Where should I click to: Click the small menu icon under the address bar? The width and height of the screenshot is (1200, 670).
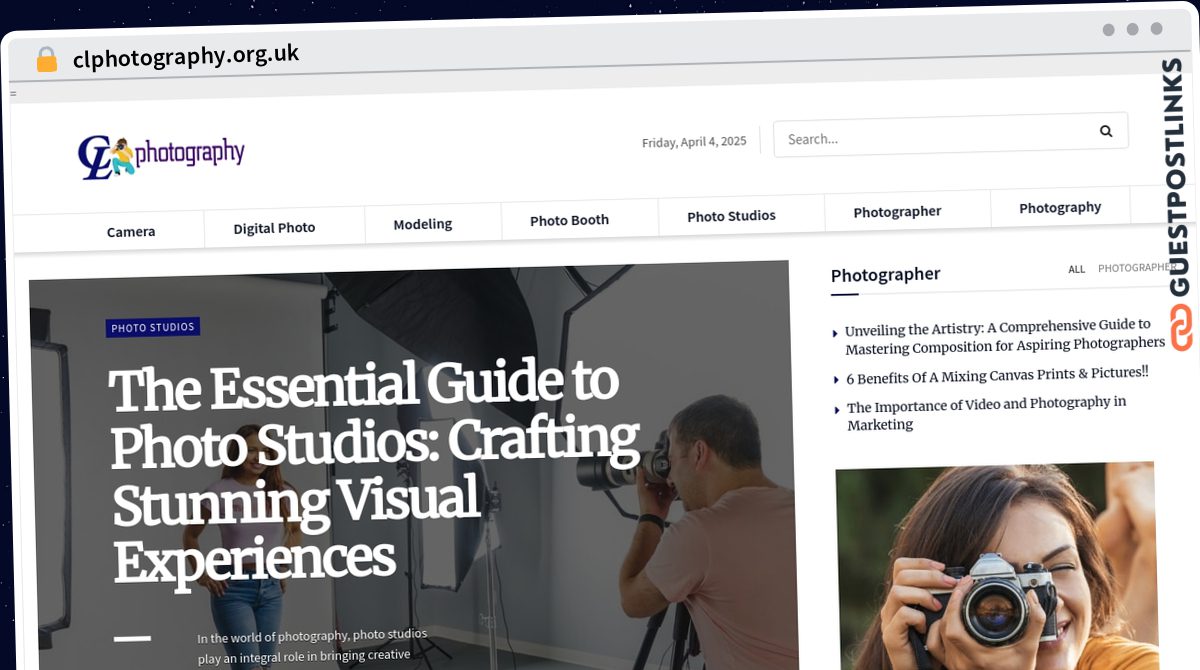click(x=13, y=94)
